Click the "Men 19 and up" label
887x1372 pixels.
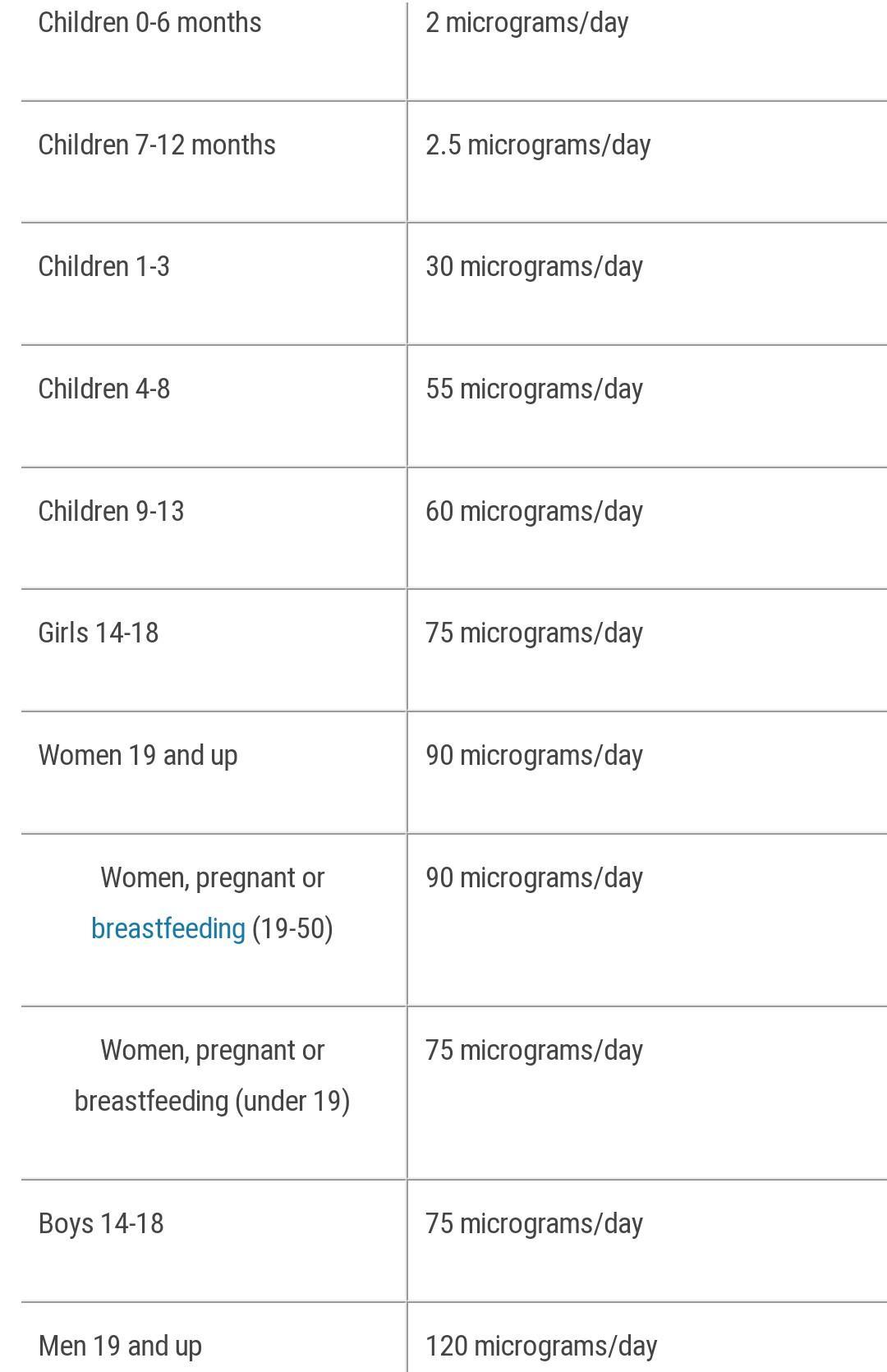(x=120, y=1346)
